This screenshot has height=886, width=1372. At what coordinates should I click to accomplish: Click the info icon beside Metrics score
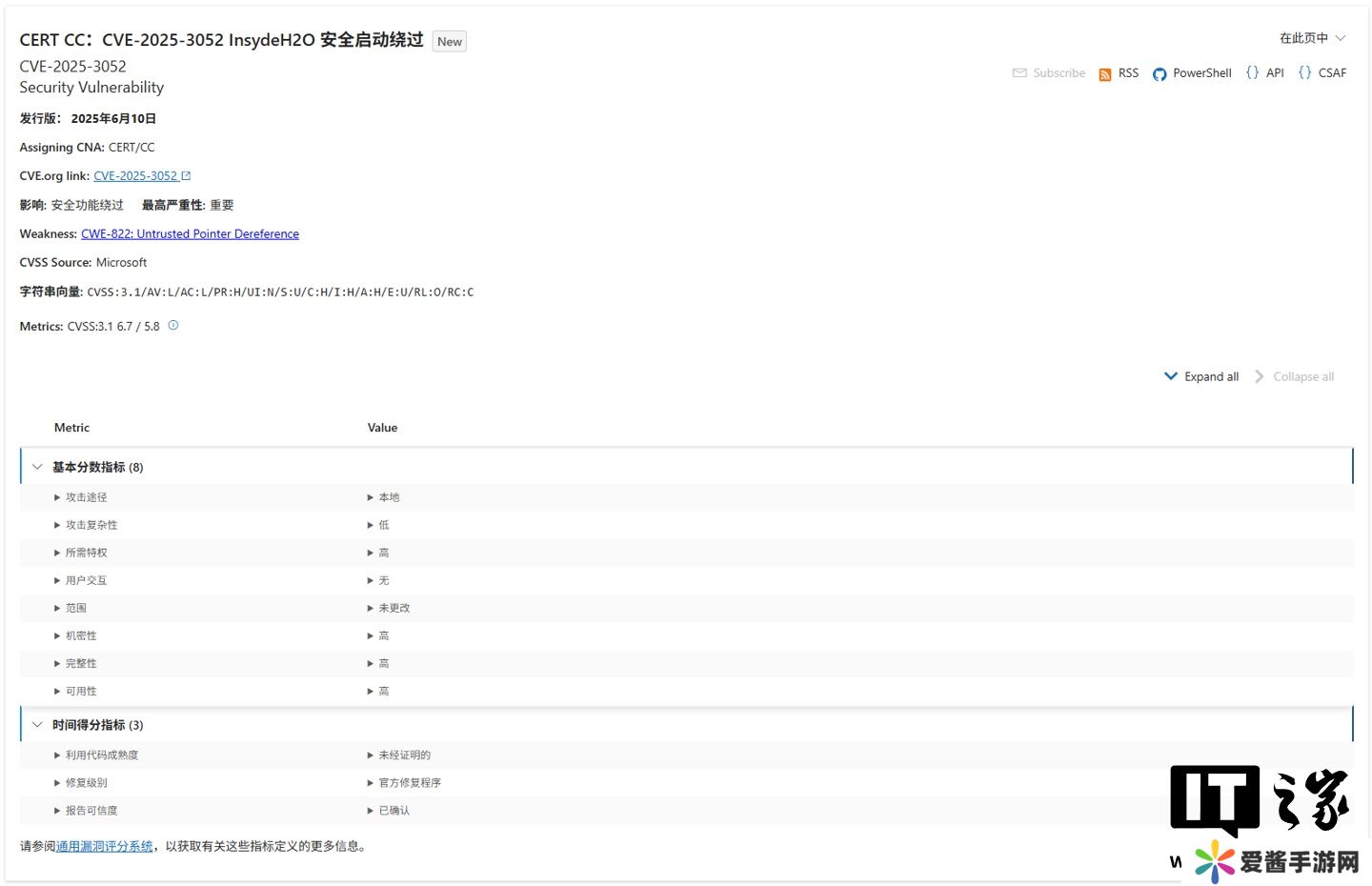(x=173, y=326)
